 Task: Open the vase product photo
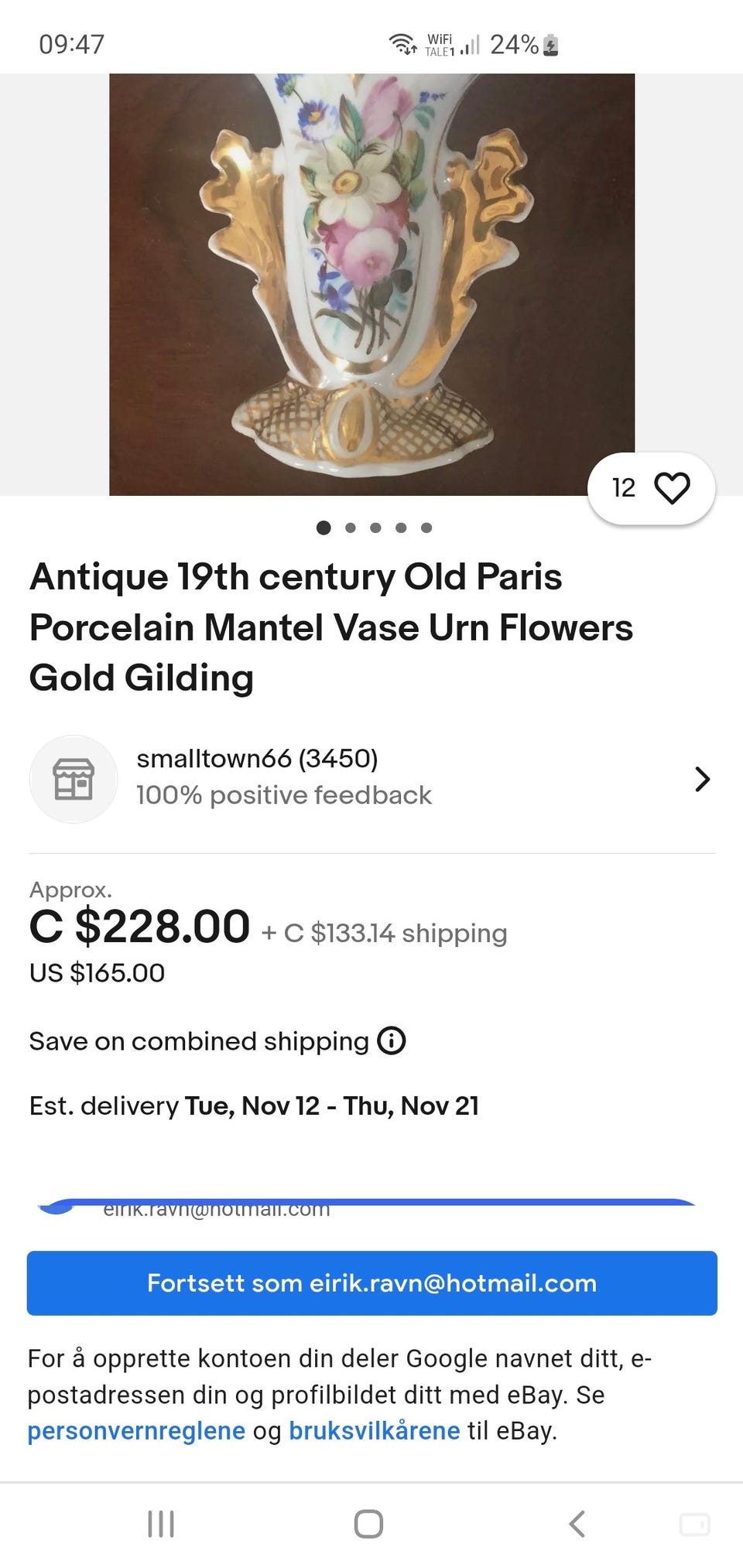[371, 284]
